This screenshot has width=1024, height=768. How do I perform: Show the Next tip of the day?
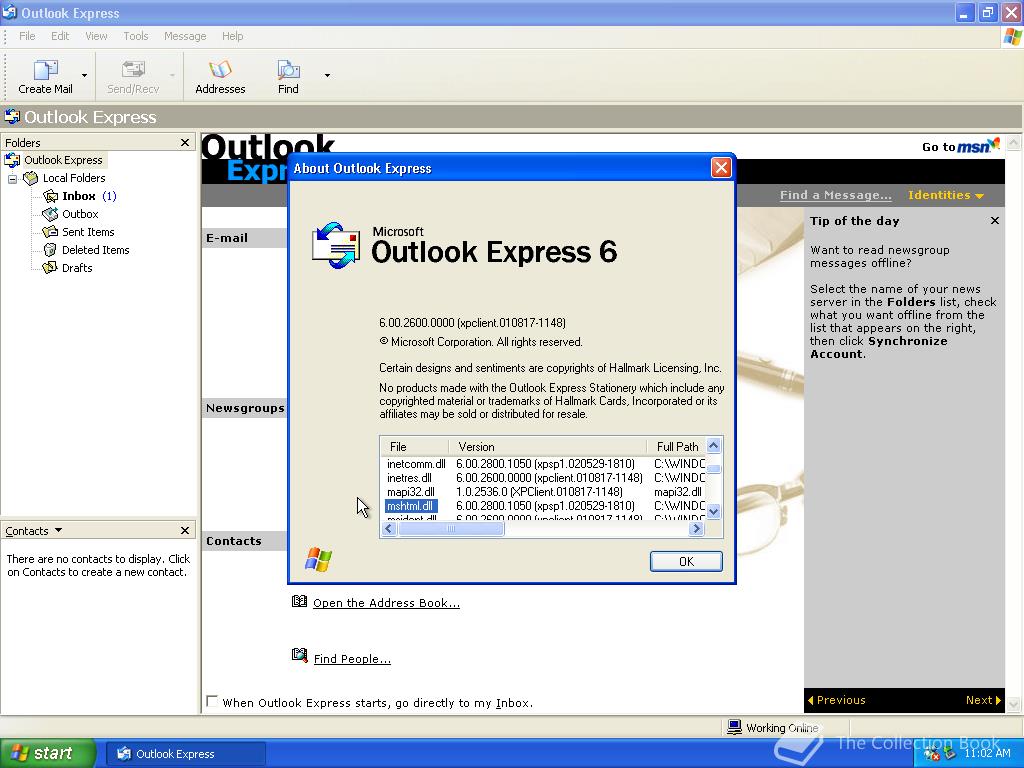[983, 700]
